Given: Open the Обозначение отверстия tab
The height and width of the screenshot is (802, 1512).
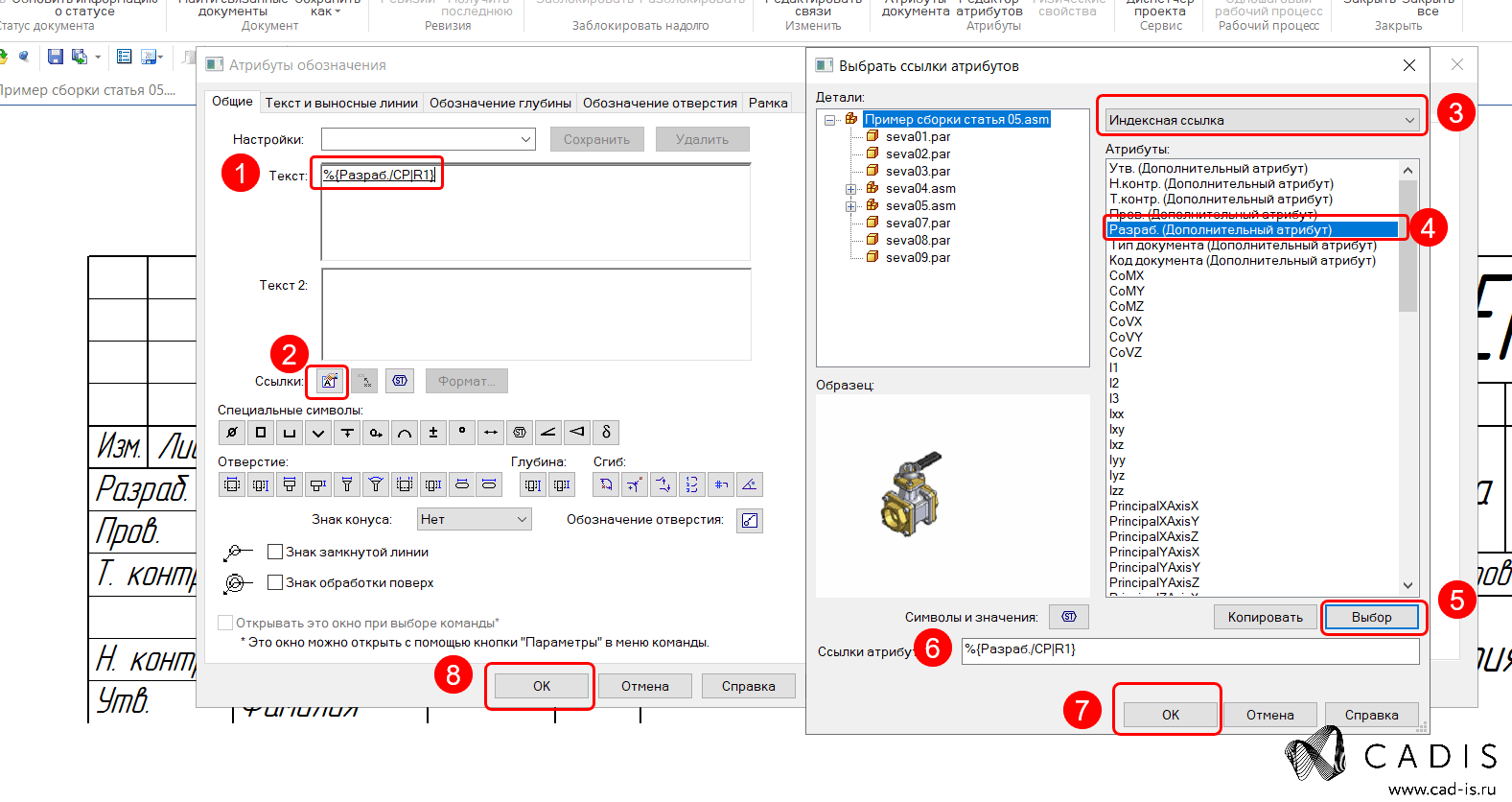Looking at the screenshot, I should tap(660, 103).
